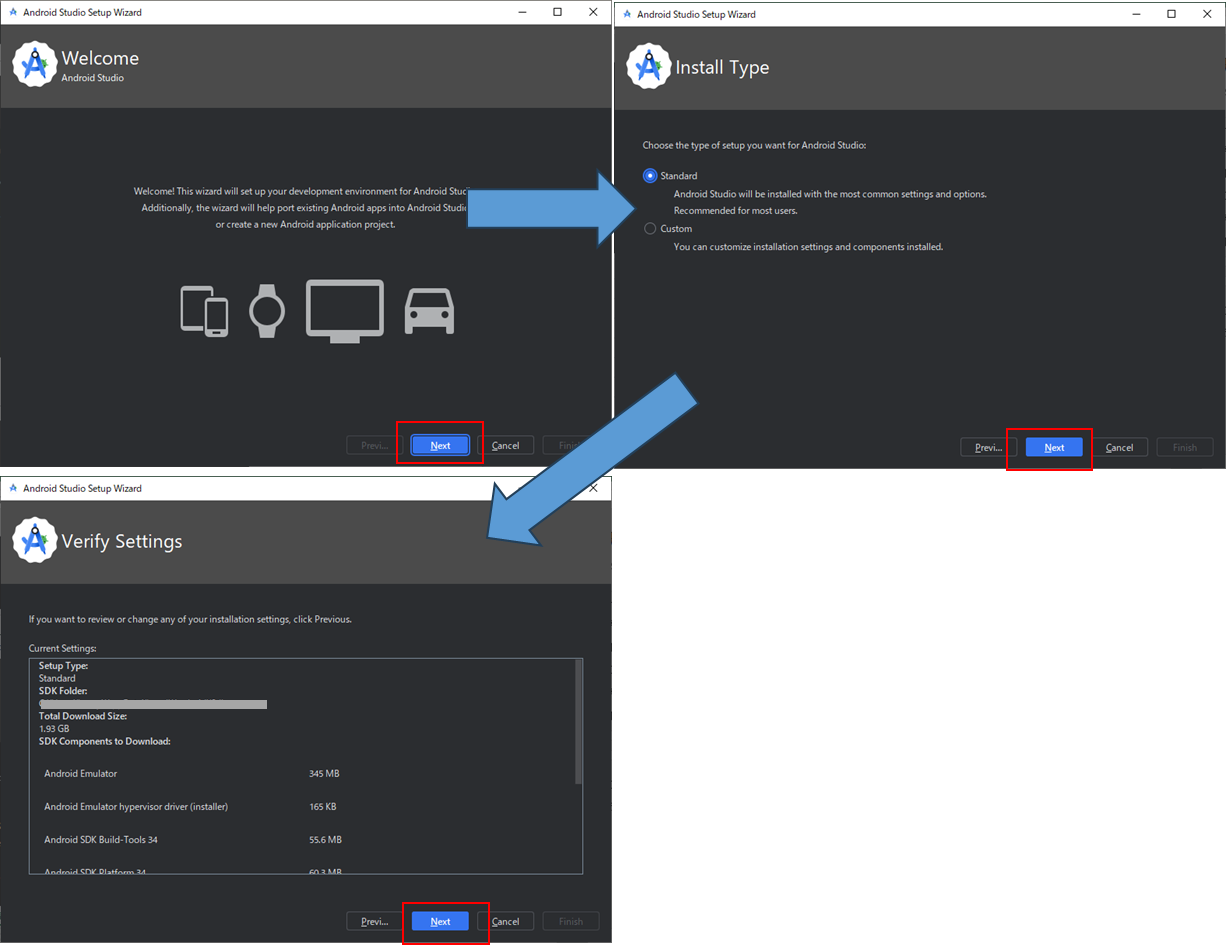
Task: Click the '345 MB' size value
Action: [325, 774]
